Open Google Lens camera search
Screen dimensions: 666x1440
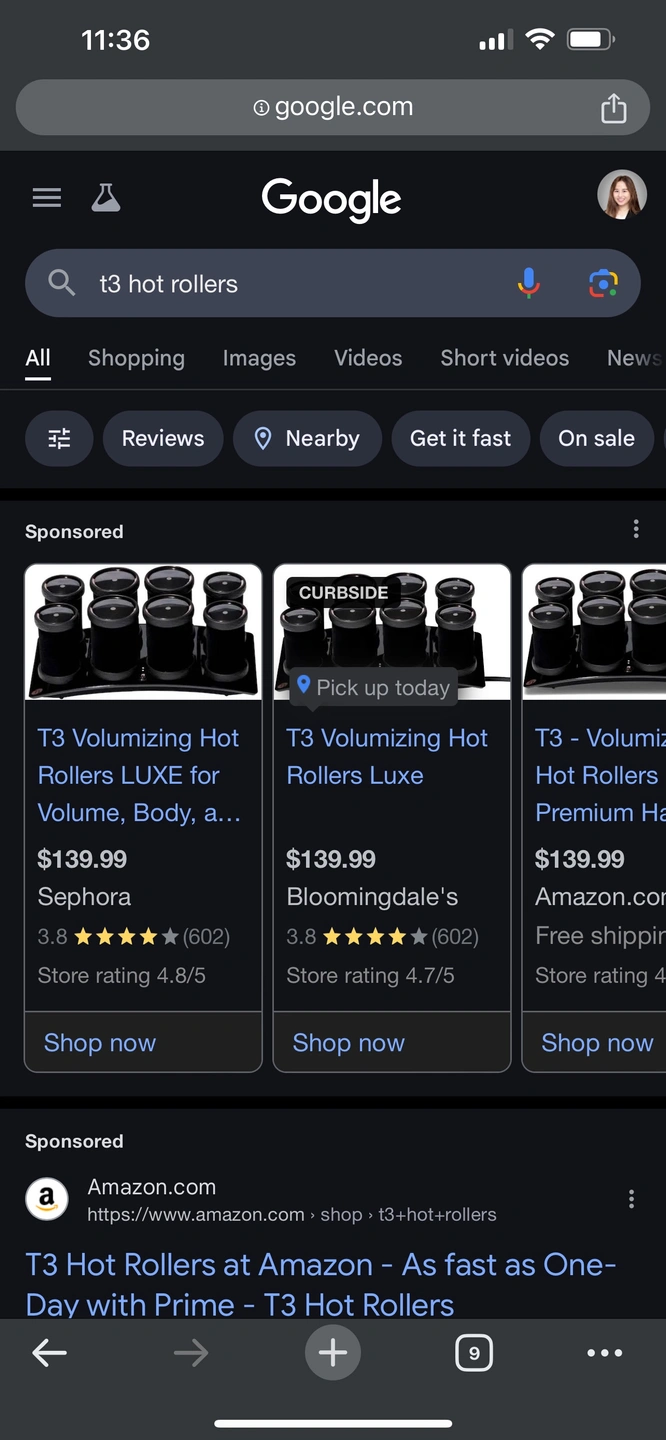603,284
